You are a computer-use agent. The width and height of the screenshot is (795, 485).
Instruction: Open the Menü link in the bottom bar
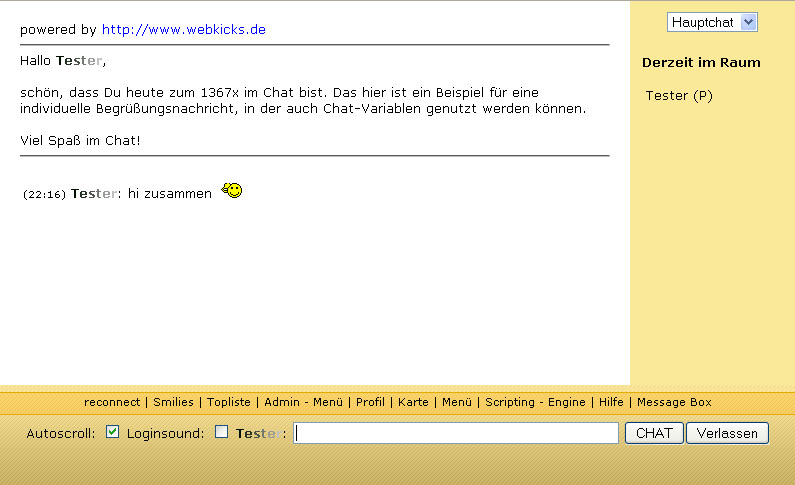point(457,402)
